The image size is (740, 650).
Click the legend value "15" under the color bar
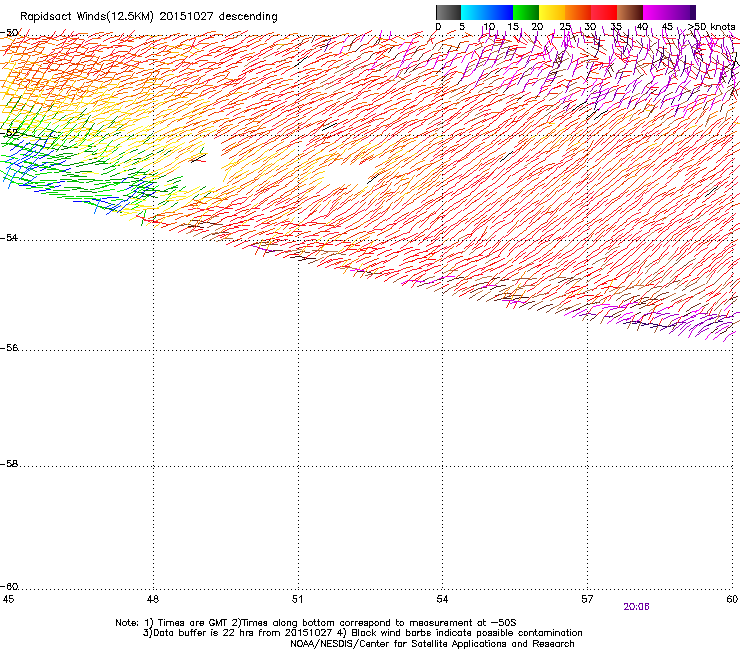click(513, 26)
